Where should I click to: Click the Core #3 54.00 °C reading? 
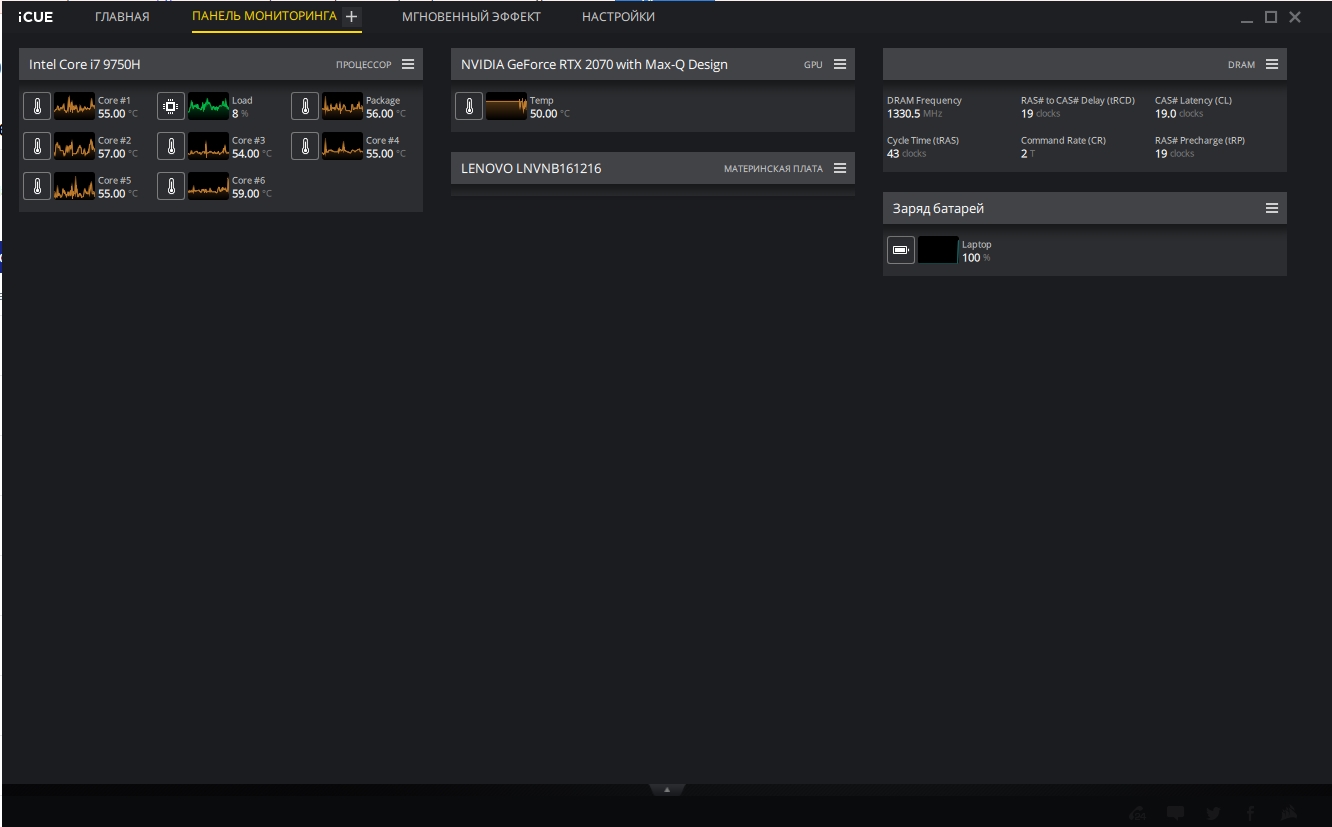point(252,154)
